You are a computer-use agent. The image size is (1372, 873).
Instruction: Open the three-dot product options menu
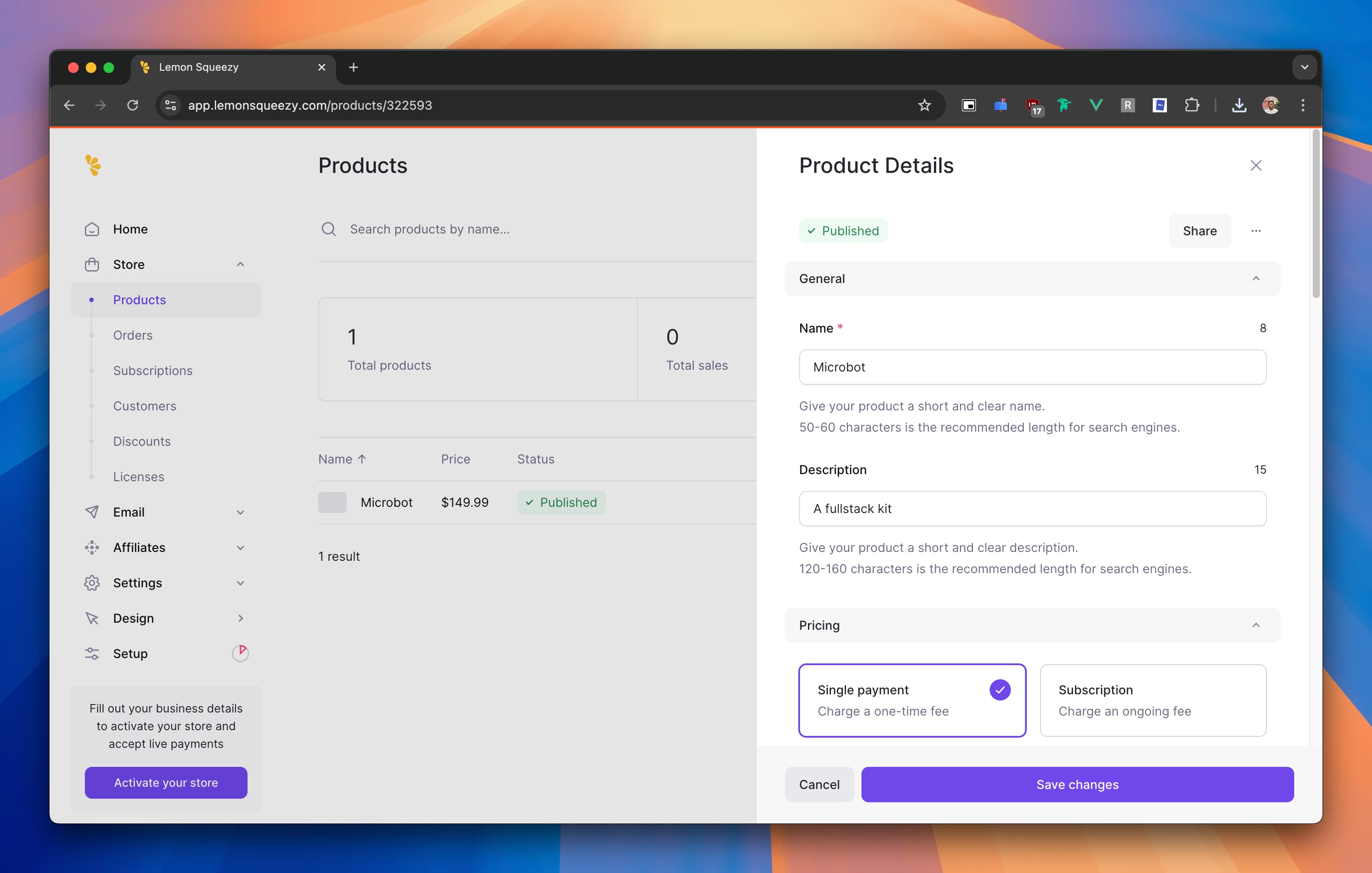[x=1256, y=231]
